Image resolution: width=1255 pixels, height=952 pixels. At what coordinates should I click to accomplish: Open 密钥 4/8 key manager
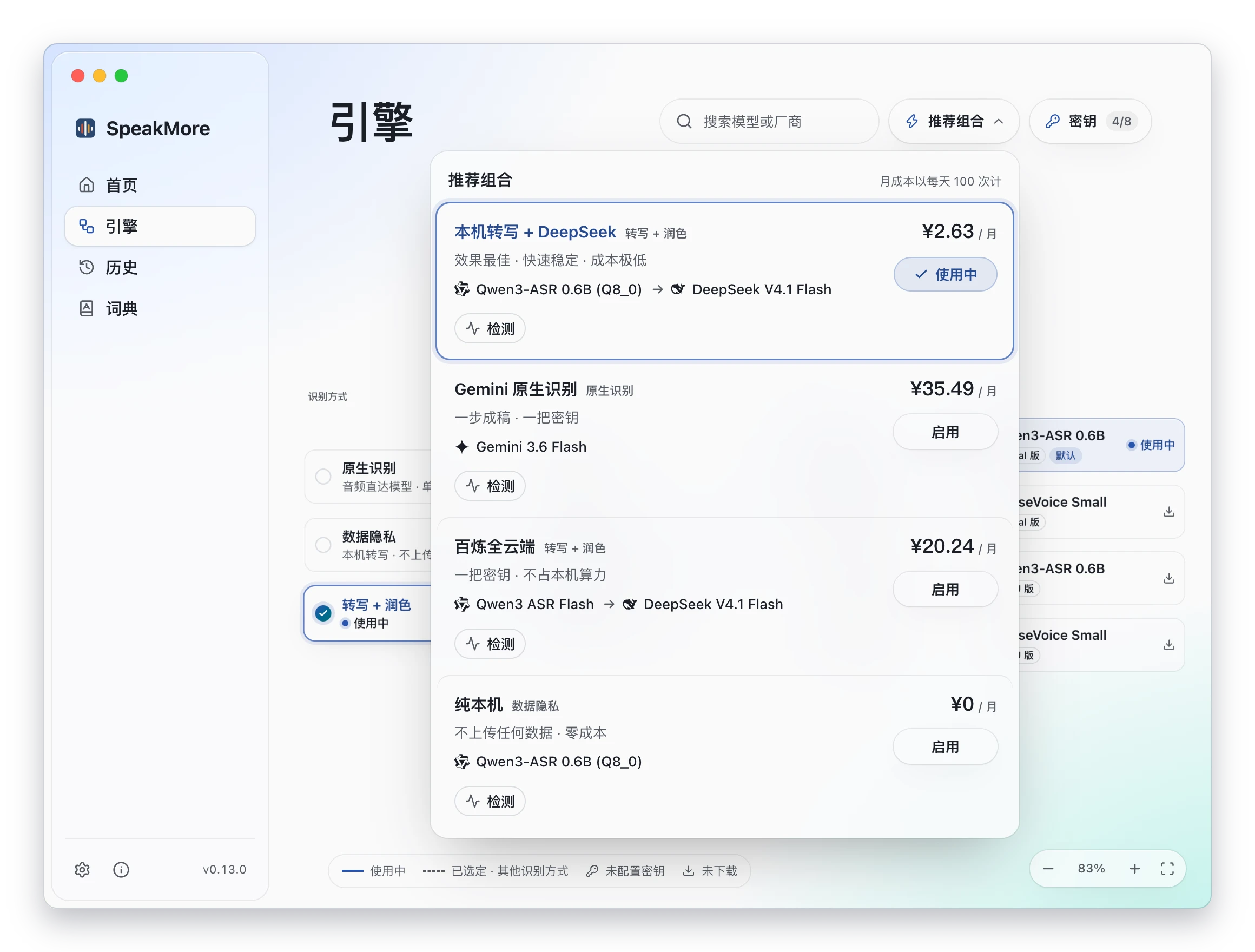click(1090, 121)
